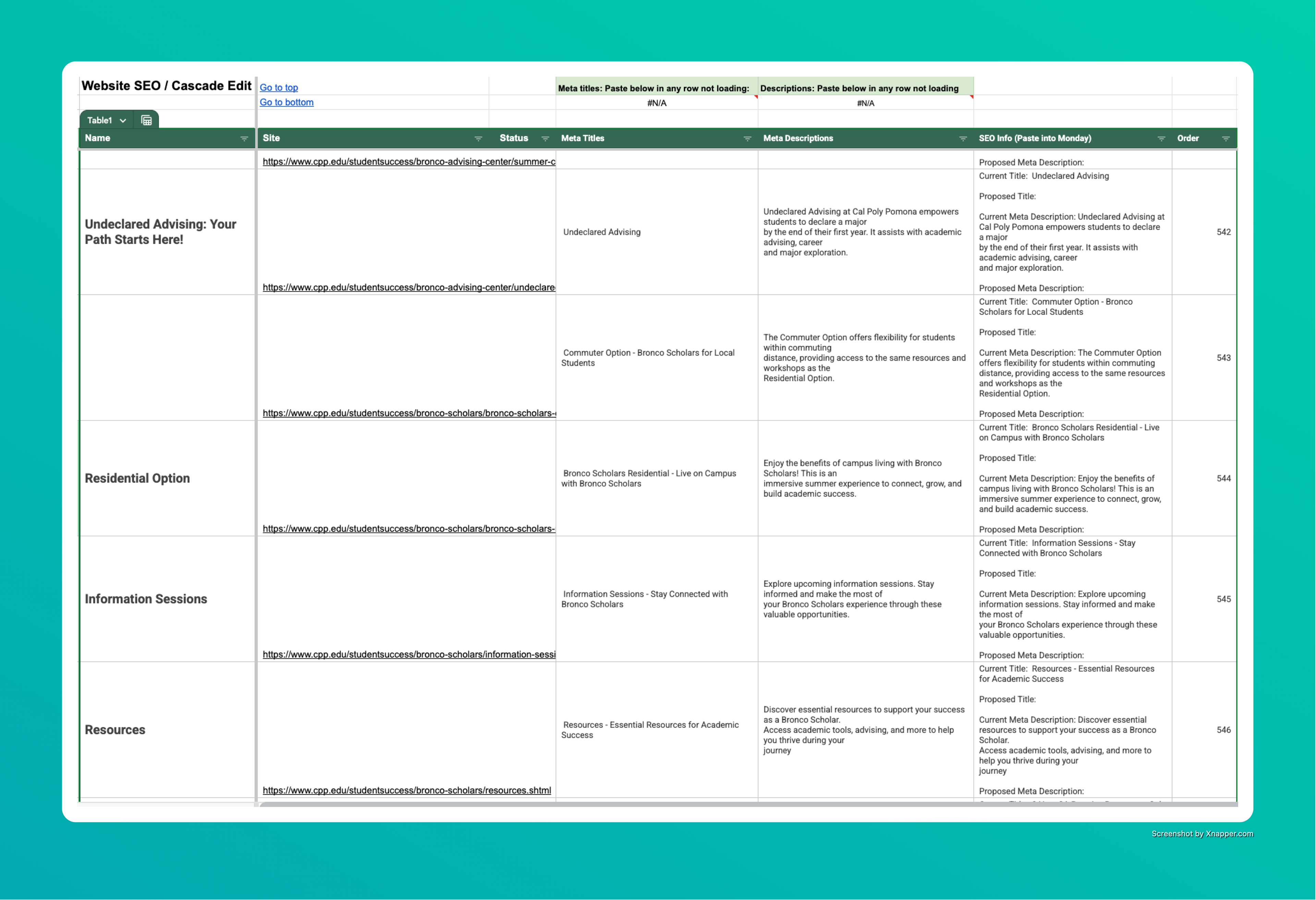Open the summer bronco-advising-center URL link

[x=409, y=161]
